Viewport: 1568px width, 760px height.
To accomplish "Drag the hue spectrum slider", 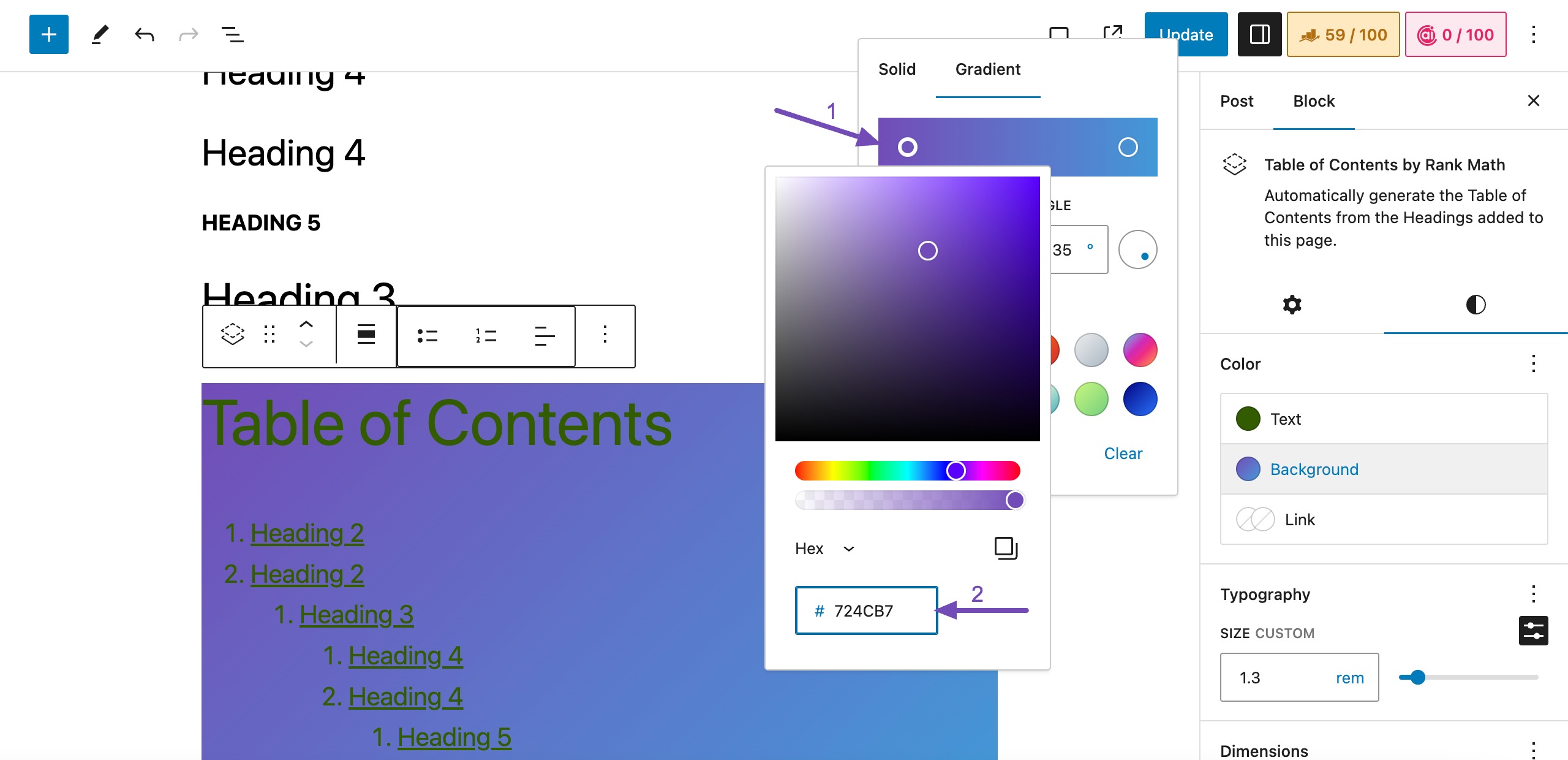I will (x=955, y=469).
